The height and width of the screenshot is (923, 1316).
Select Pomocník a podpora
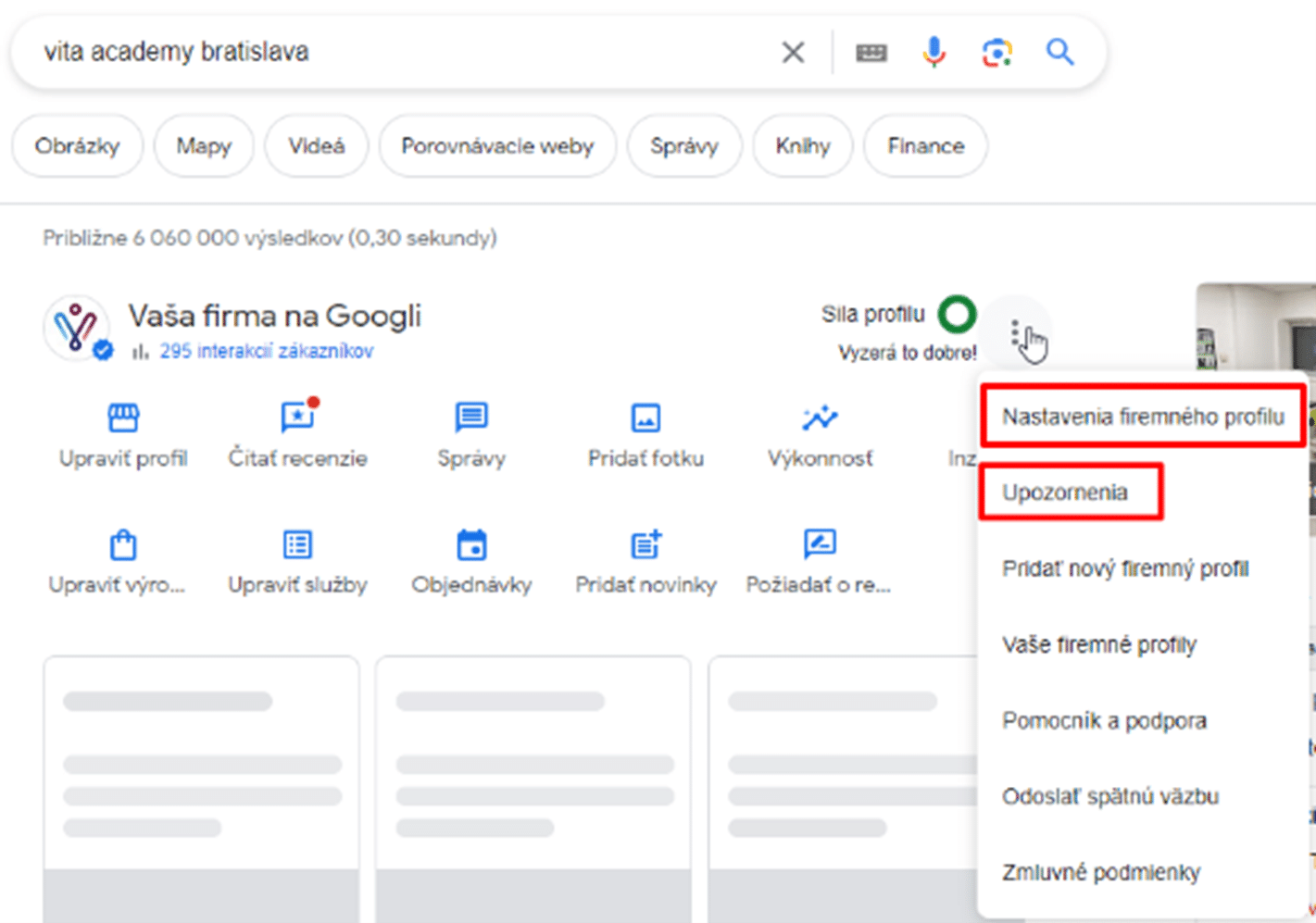pos(1104,720)
